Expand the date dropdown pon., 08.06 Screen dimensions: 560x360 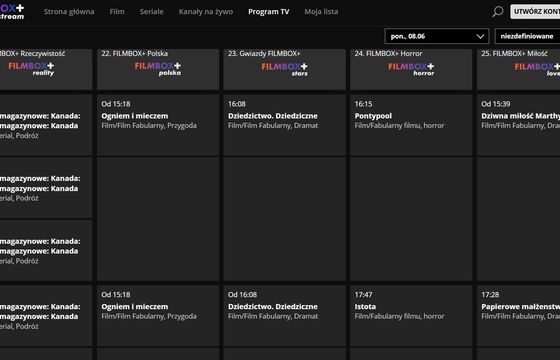(437, 36)
